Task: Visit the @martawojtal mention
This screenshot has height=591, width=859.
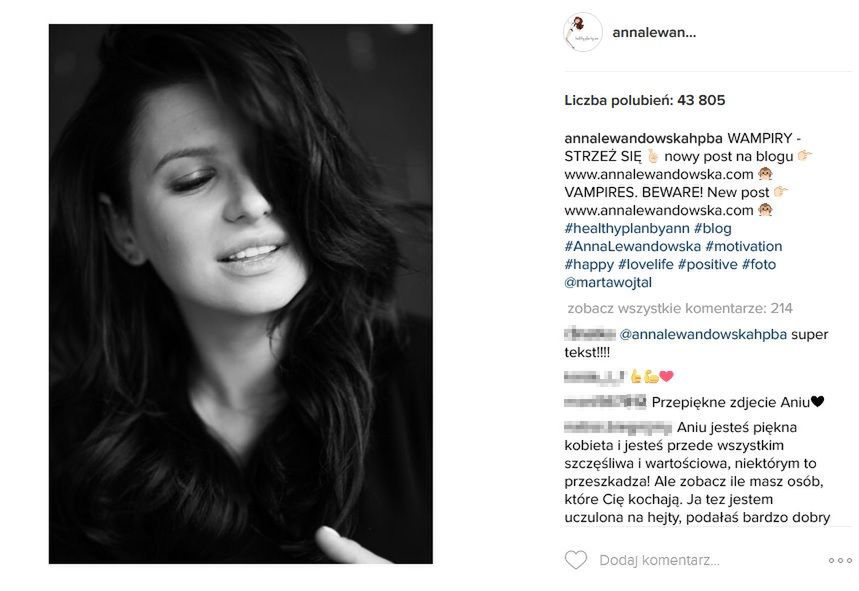Action: pyautogui.click(x=608, y=283)
